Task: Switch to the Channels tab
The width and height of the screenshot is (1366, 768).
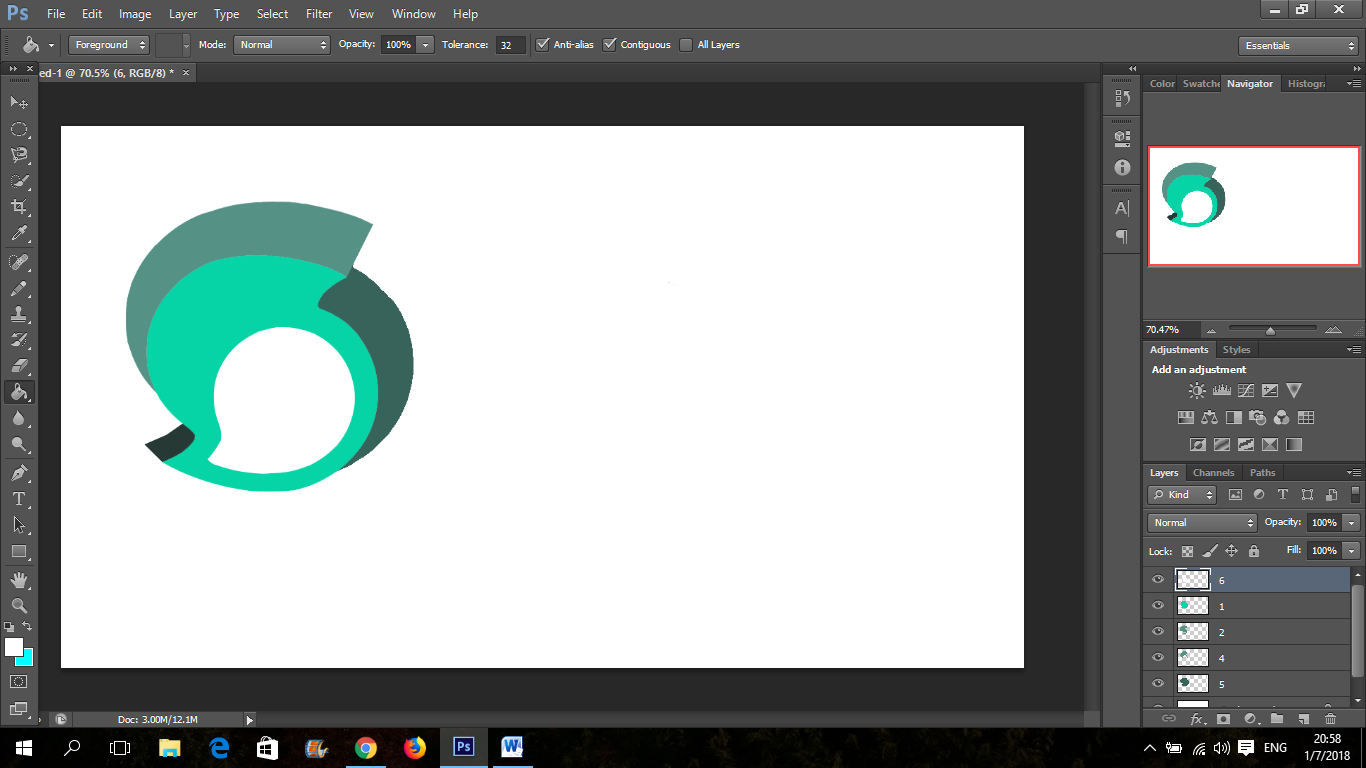Action: coord(1214,473)
